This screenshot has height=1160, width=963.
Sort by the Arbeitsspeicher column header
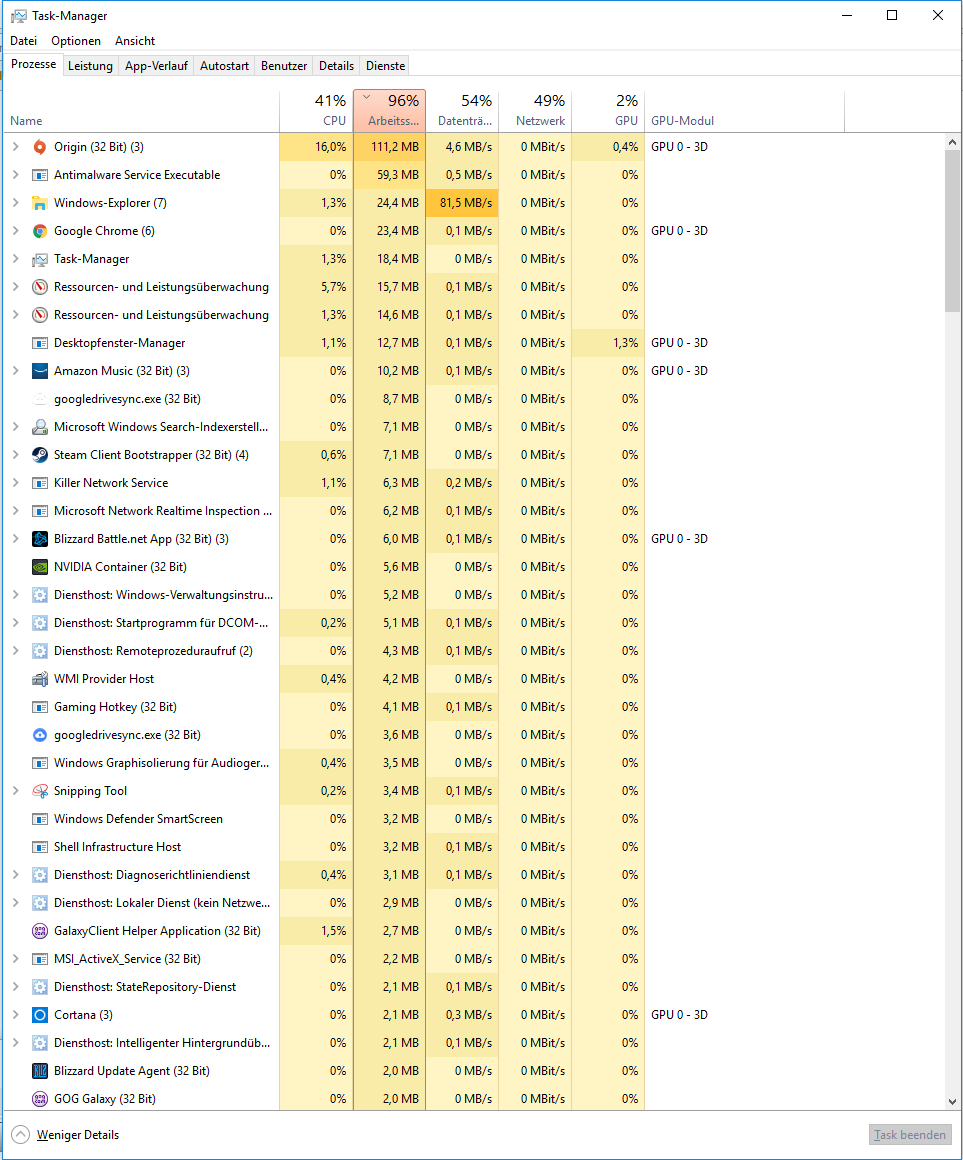click(390, 111)
